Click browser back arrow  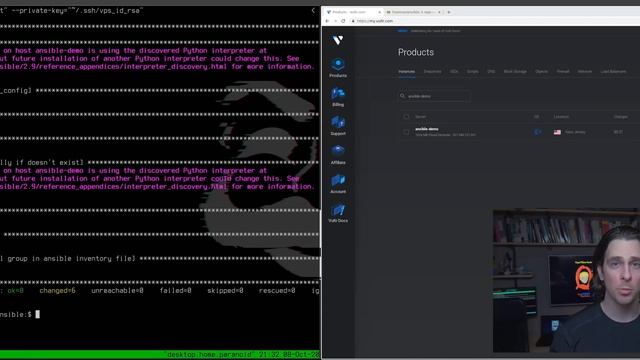click(x=327, y=21)
